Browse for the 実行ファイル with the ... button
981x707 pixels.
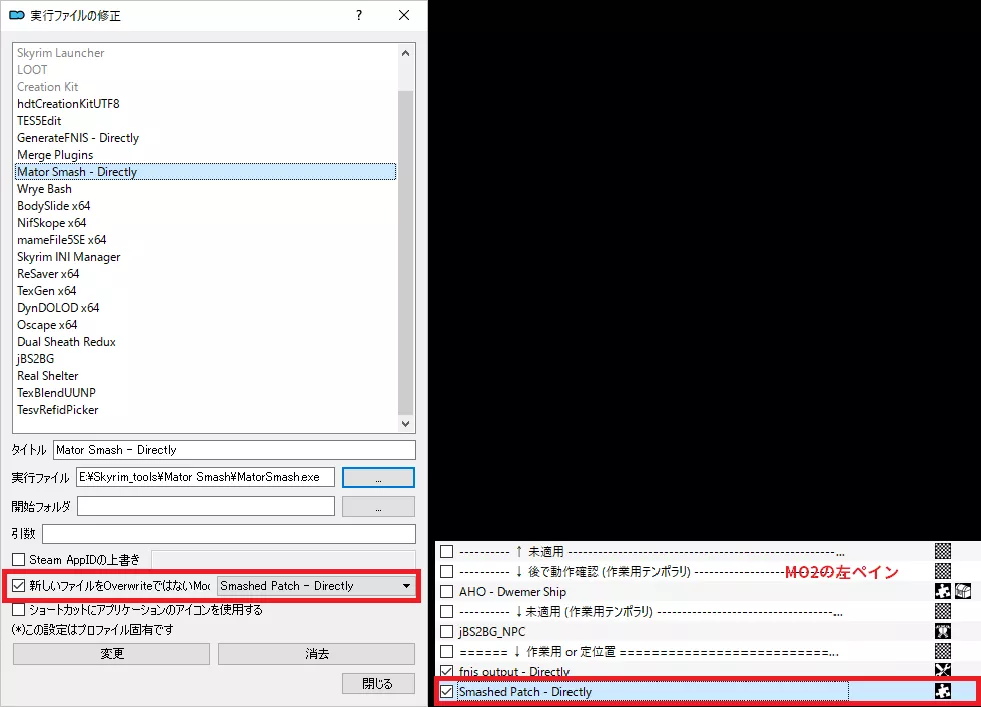378,477
